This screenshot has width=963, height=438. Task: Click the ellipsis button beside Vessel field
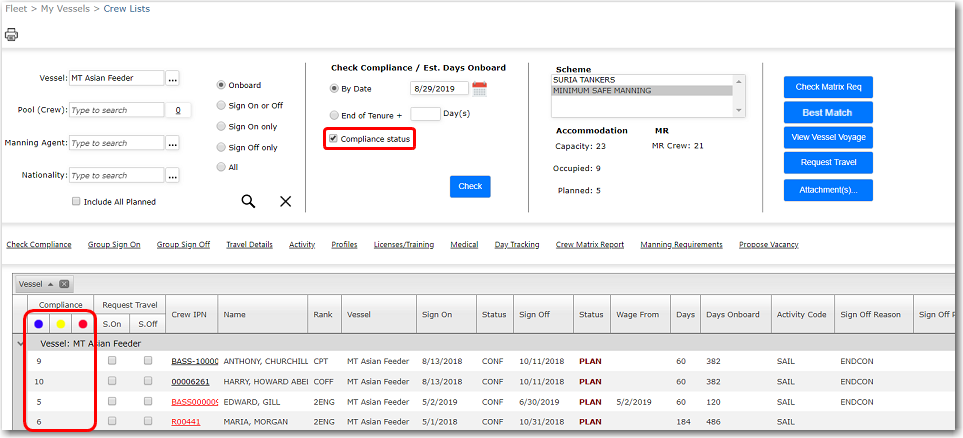172,78
